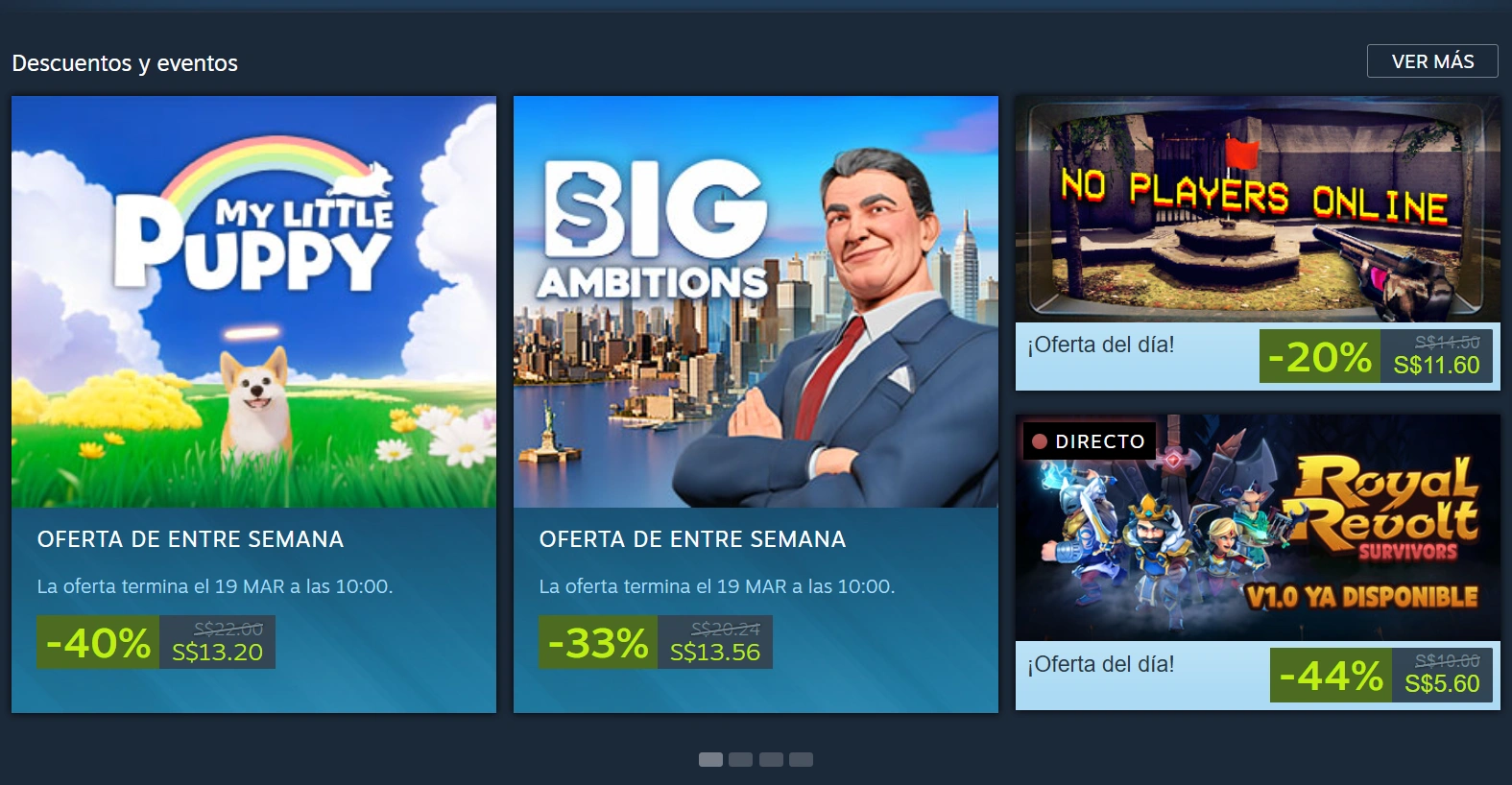This screenshot has height=785, width=1512.
Task: Click the -44% discount badge
Action: pos(1331,676)
